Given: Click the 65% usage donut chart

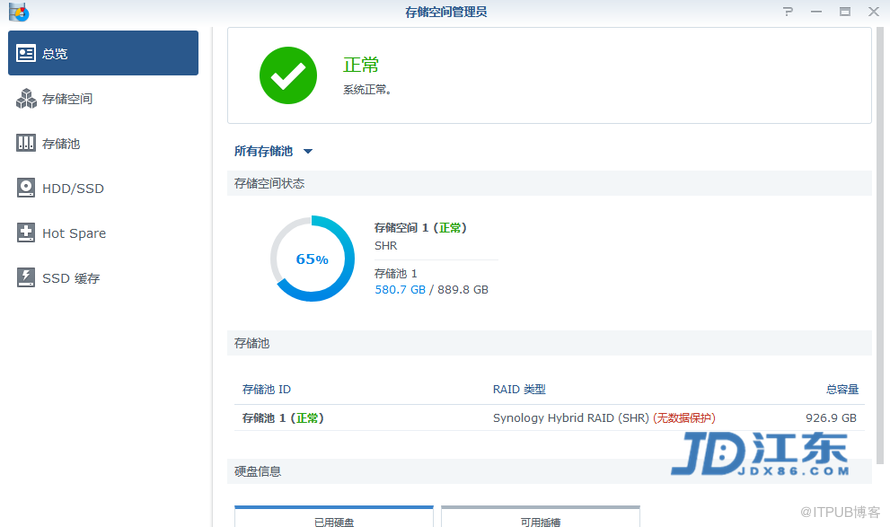Looking at the screenshot, I should coord(312,259).
